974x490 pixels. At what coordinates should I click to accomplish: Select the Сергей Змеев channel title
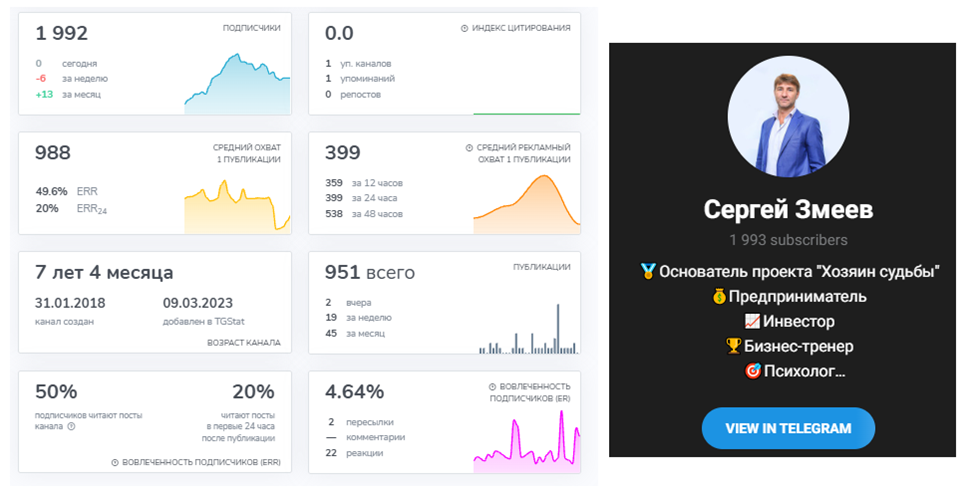point(788,209)
